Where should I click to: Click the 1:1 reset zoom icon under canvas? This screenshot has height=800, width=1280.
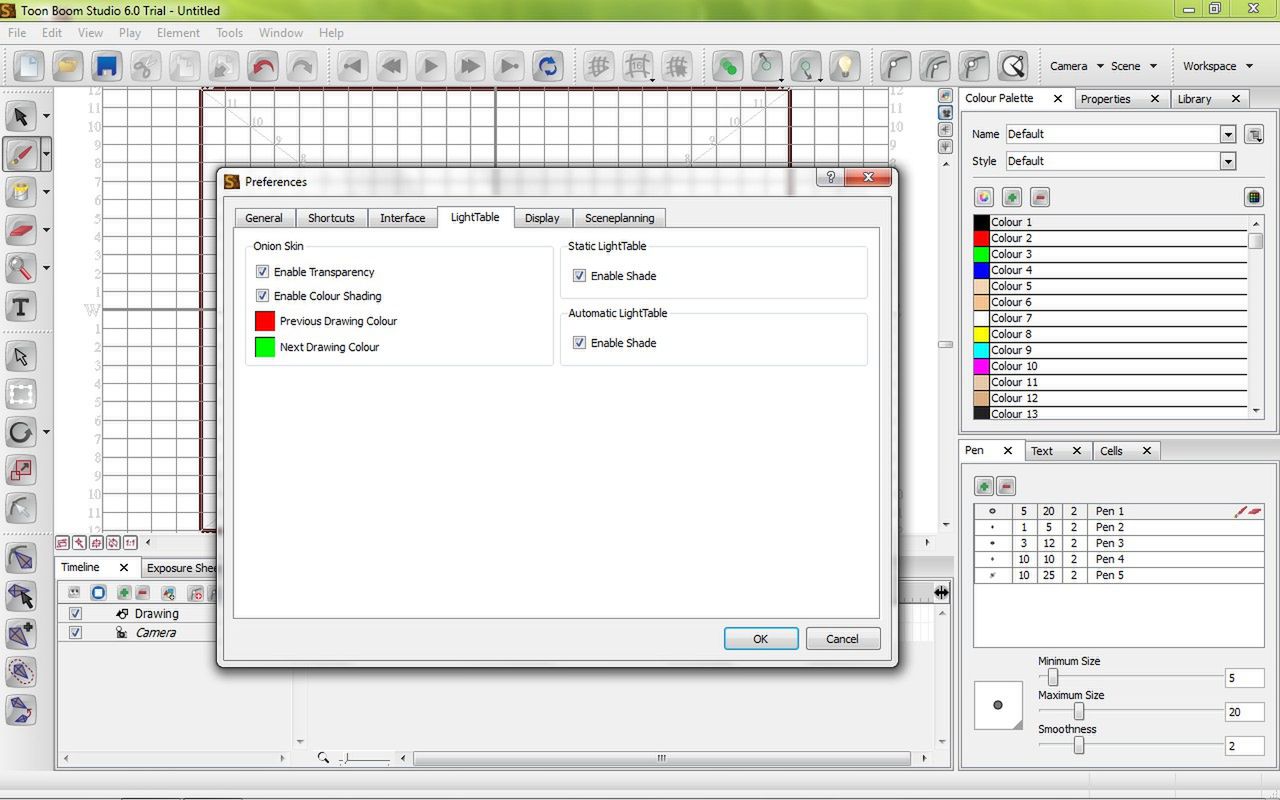[130, 543]
